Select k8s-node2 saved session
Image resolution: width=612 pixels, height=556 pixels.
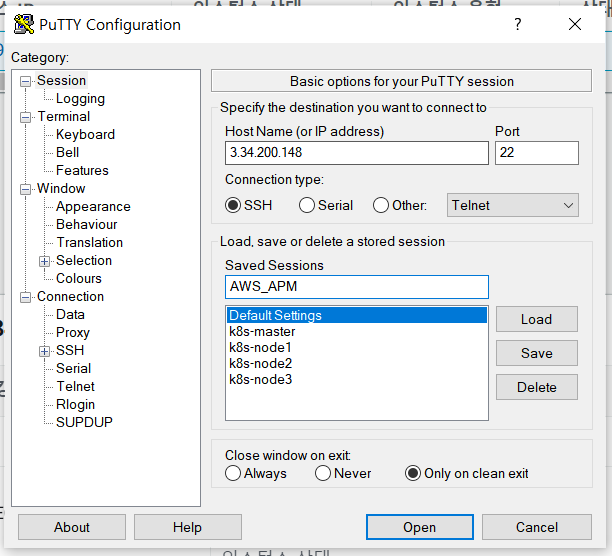pos(357,363)
